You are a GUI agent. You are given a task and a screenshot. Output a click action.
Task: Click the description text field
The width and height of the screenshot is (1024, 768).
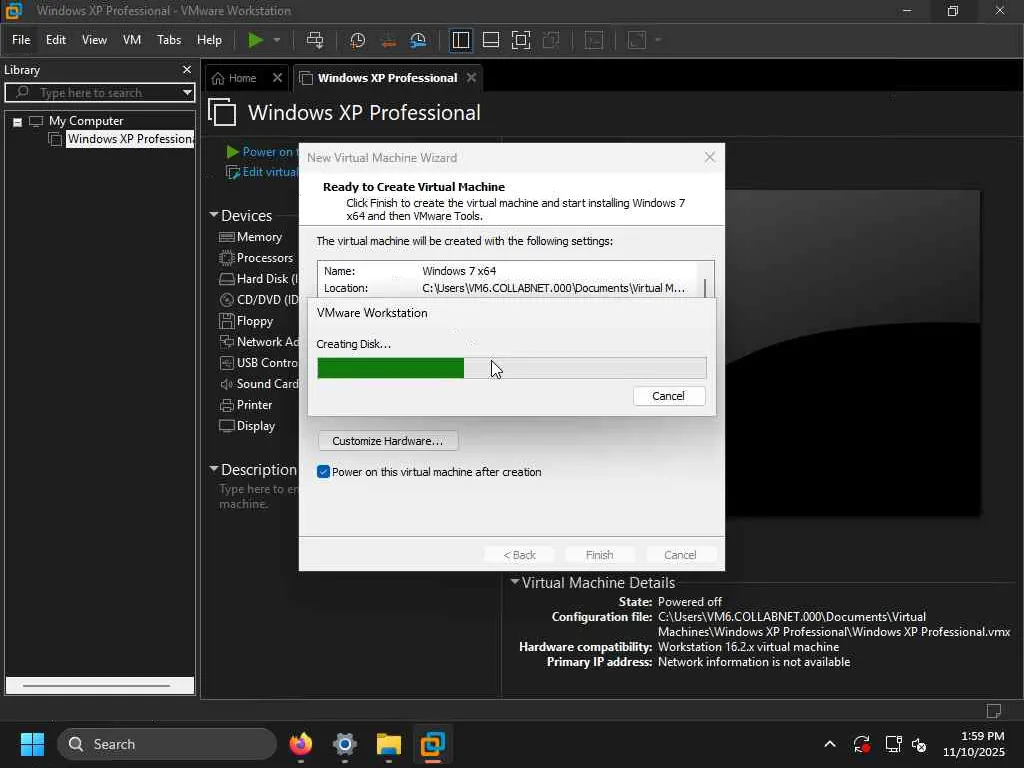(x=259, y=497)
